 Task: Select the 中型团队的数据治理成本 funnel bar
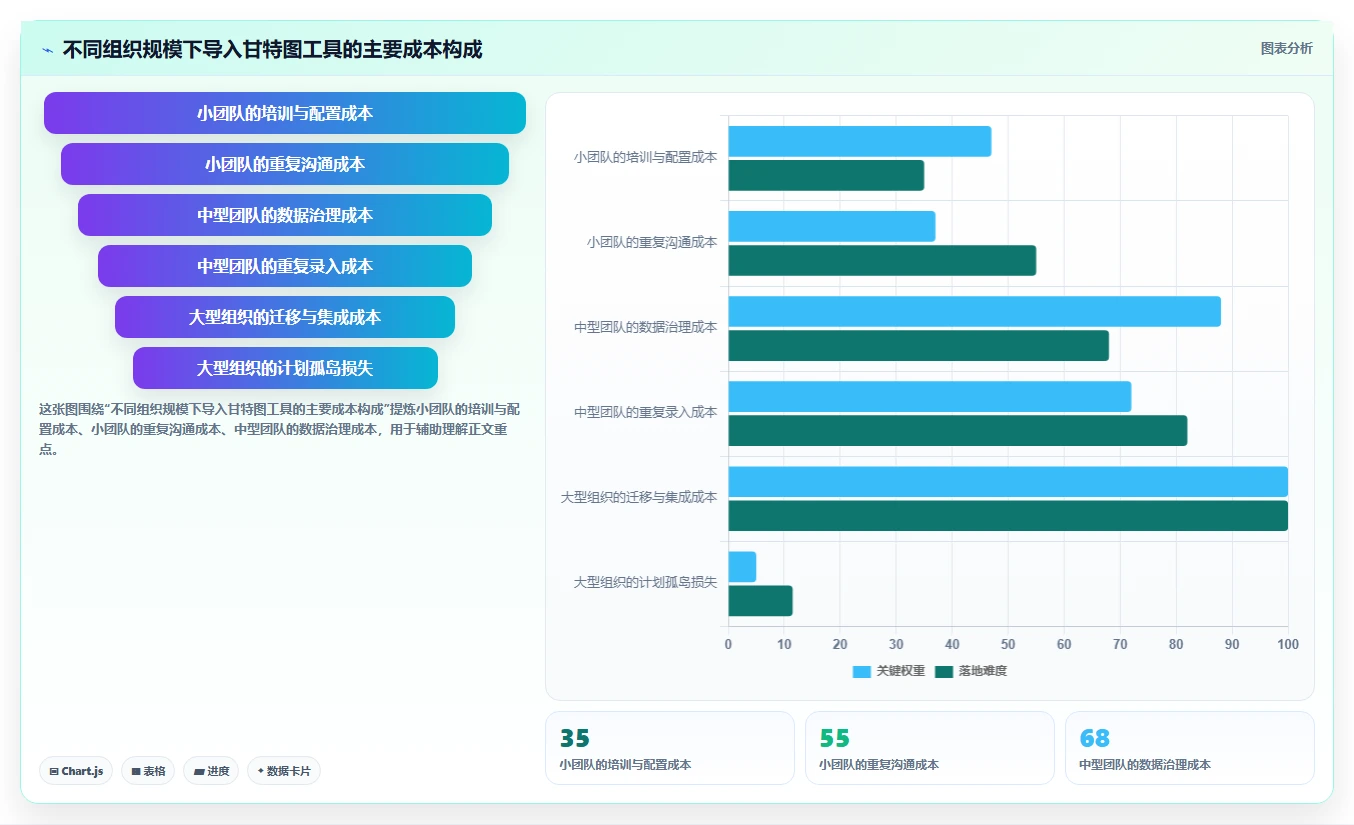(285, 215)
